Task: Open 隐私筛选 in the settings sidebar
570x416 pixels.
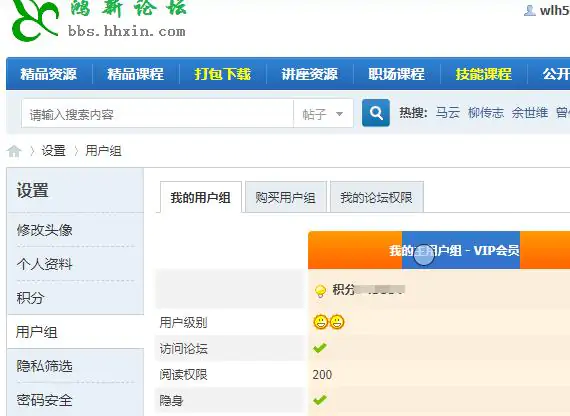Action: pos(44,366)
